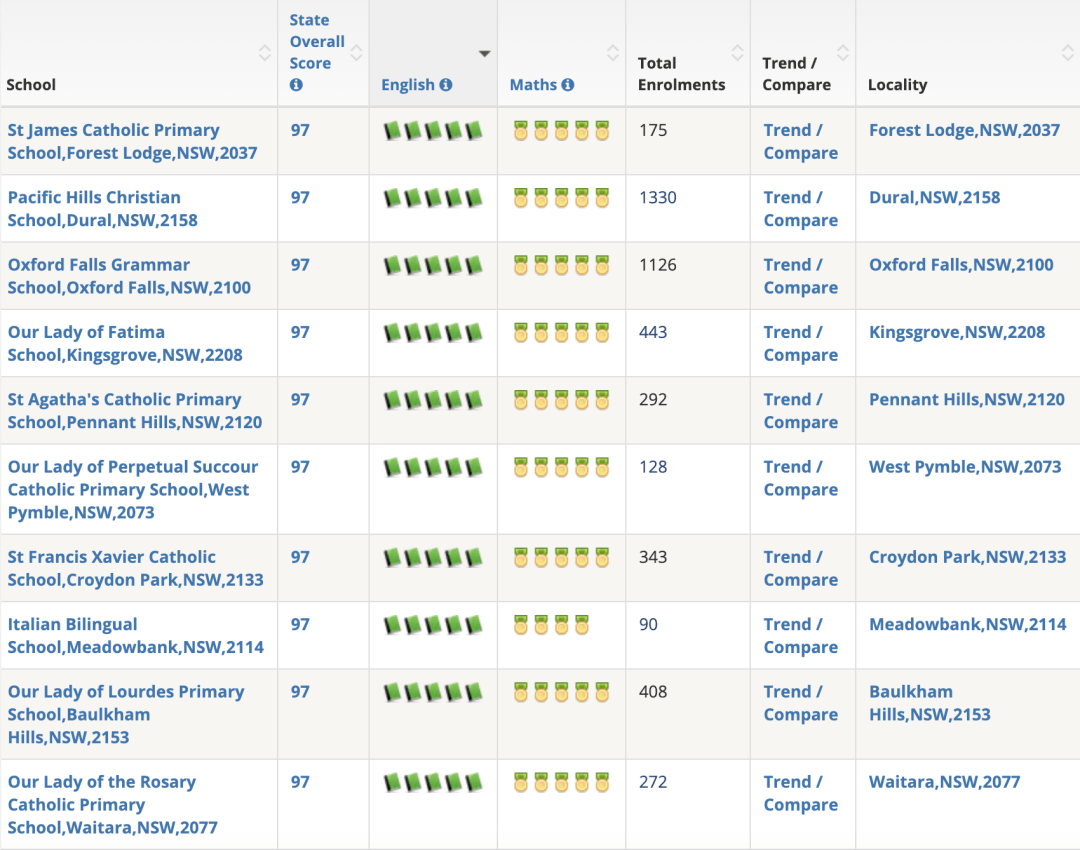
Task: Open Our Lady of Fatima School link
Action: coord(125,344)
